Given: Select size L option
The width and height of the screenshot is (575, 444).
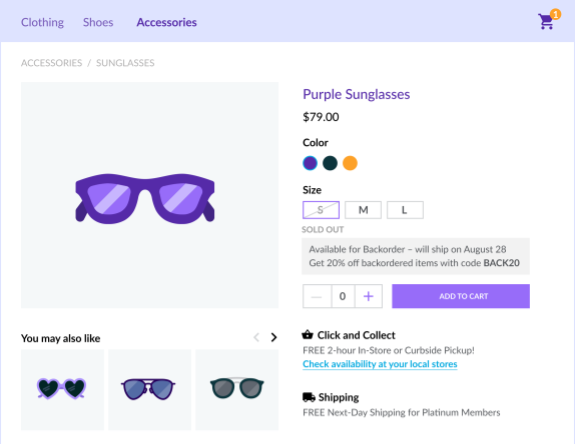Looking at the screenshot, I should [405, 210].
